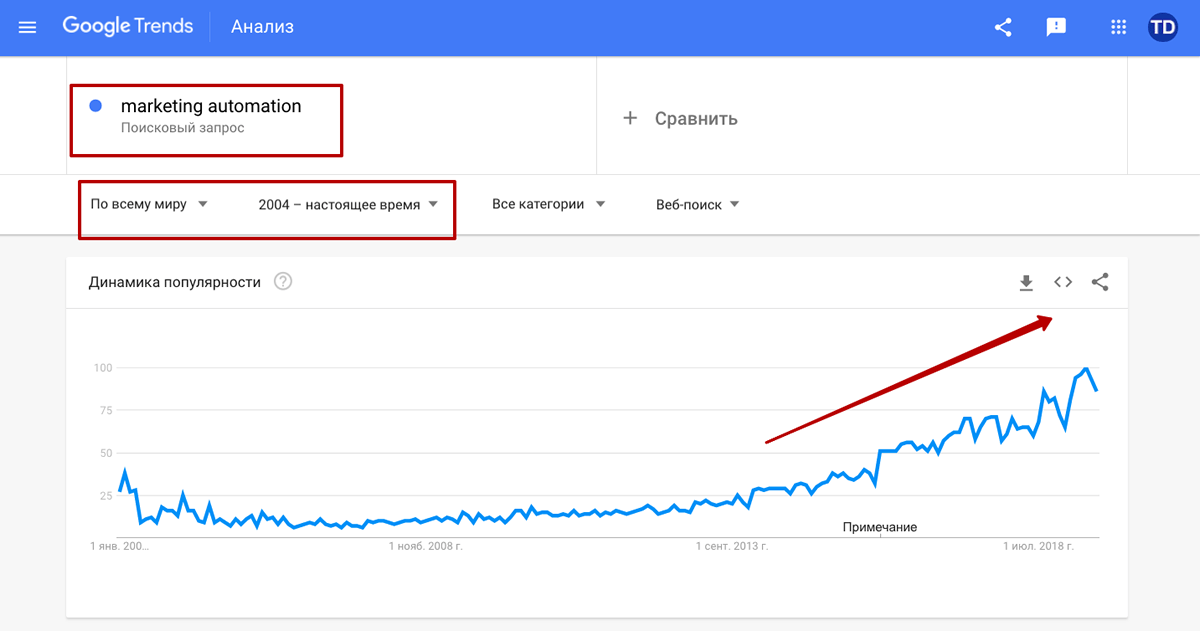Click the blue dot beside marketing automation
Viewport: 1200px width, 631px height.
coord(96,106)
